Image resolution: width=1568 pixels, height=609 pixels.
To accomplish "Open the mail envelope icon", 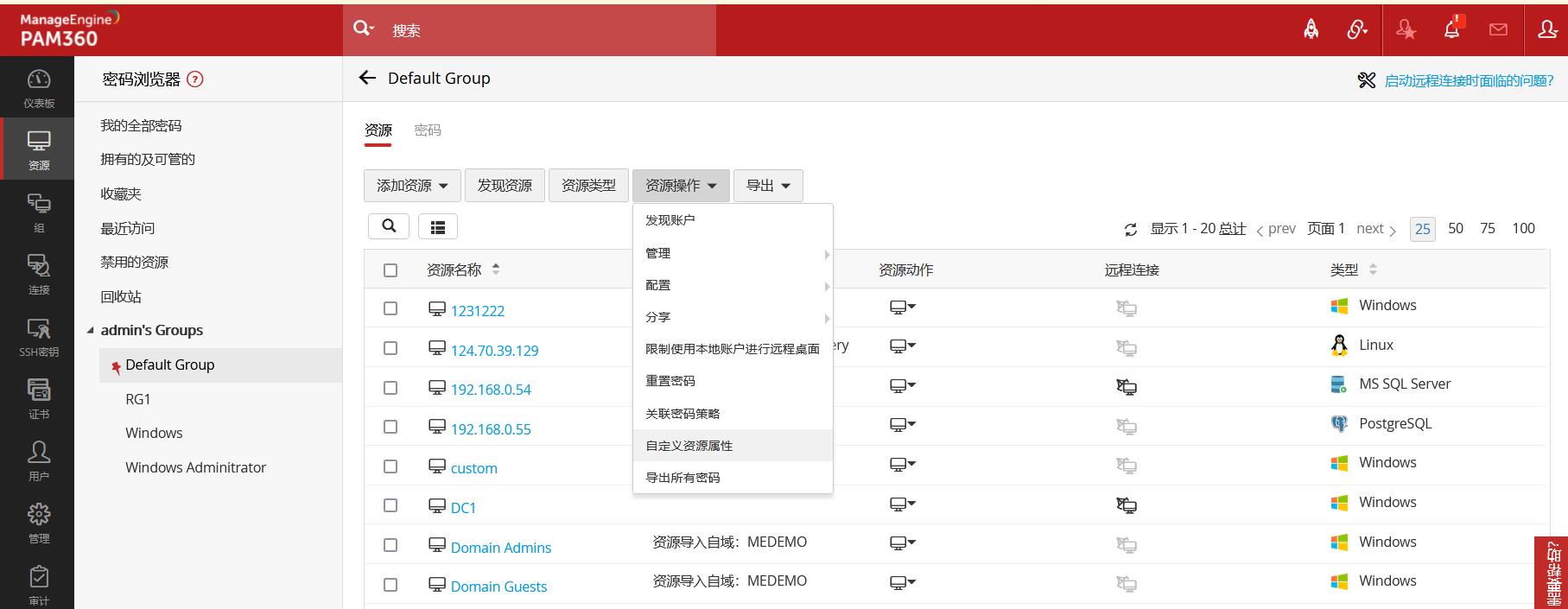I will pos(1498,30).
